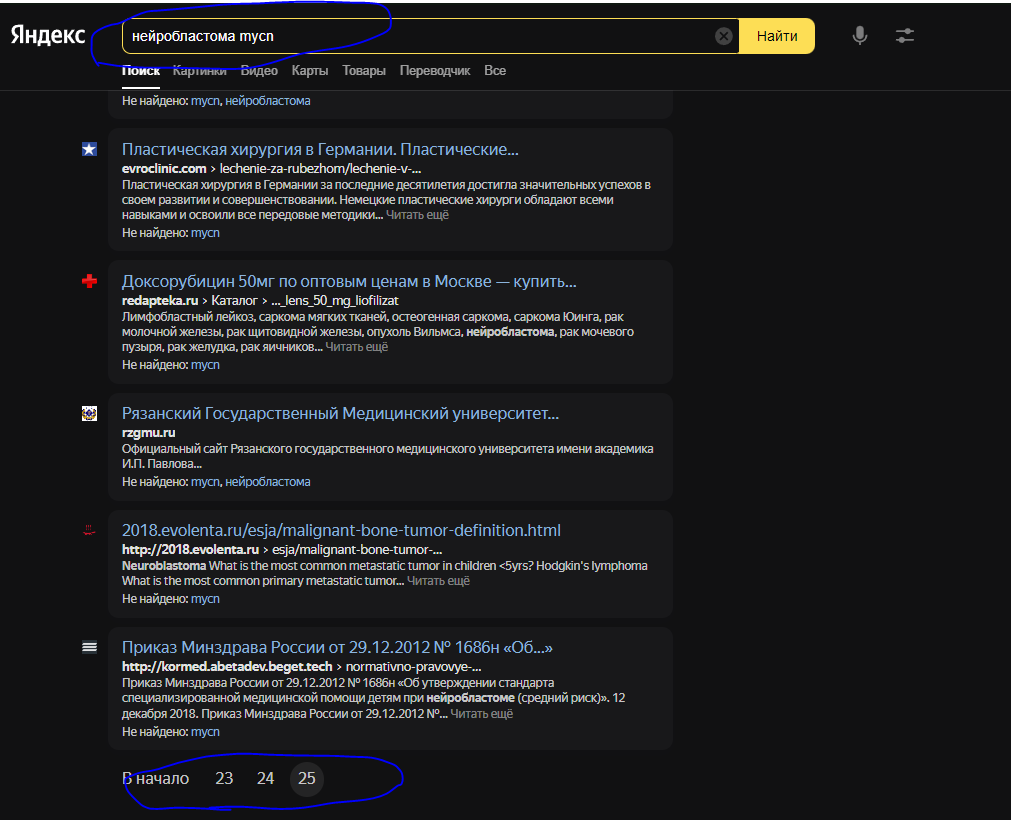Screen dimensions: 1011x820
Task: Open Каталог breadcrumb of redapteka result
Action: (x=235, y=300)
